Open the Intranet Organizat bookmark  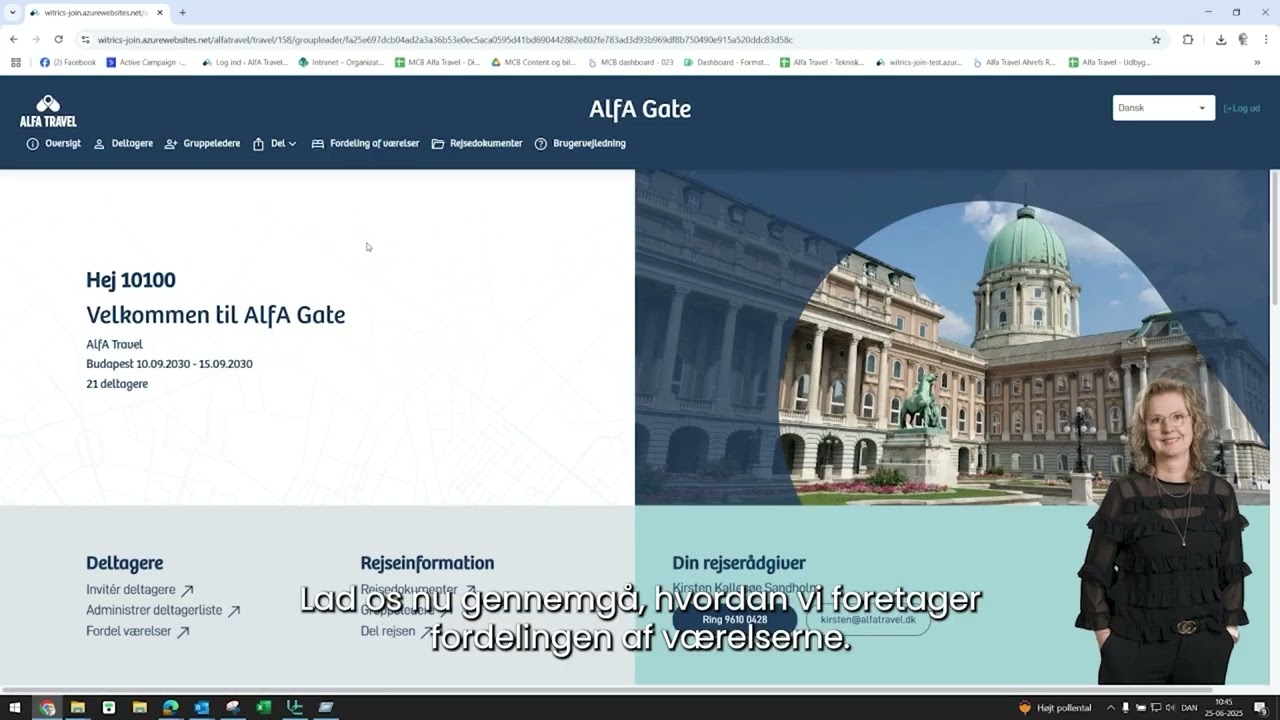pos(341,62)
